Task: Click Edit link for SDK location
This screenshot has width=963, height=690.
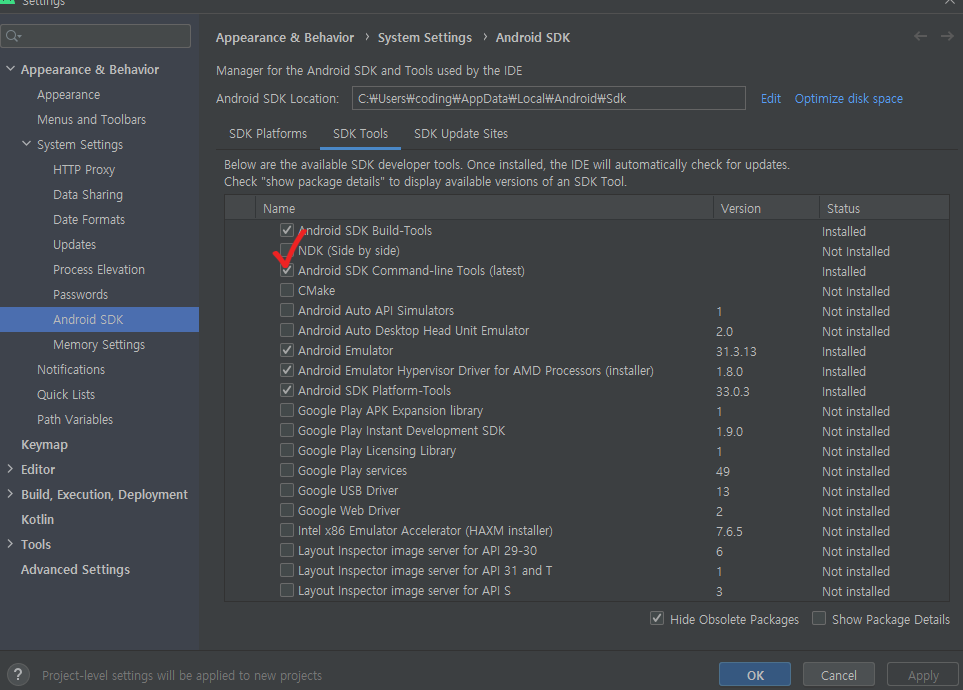Action: point(771,98)
